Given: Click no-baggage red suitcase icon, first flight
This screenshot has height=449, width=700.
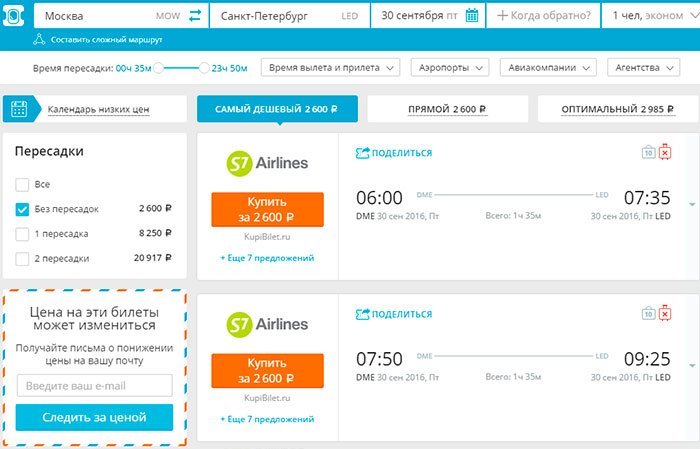Looking at the screenshot, I should point(665,152).
